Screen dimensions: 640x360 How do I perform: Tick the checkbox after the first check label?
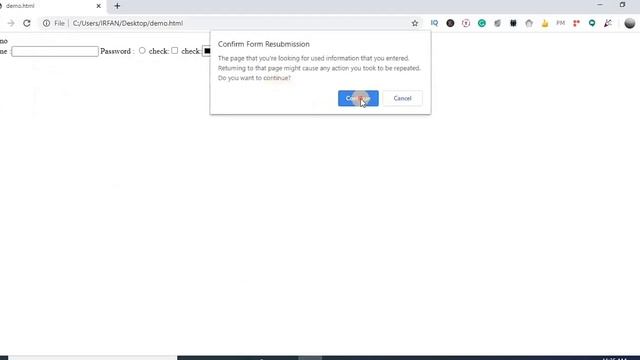coord(175,51)
